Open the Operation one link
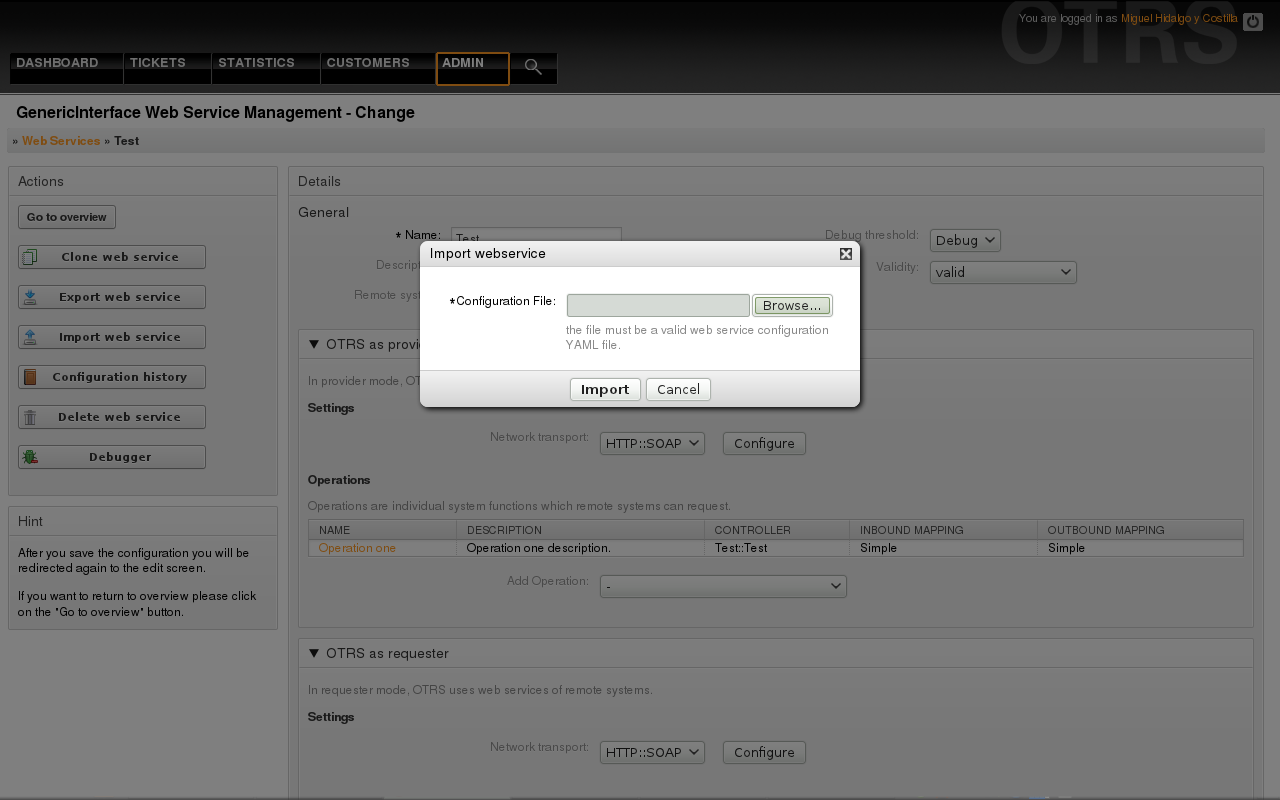This screenshot has height=800, width=1280. [357, 548]
